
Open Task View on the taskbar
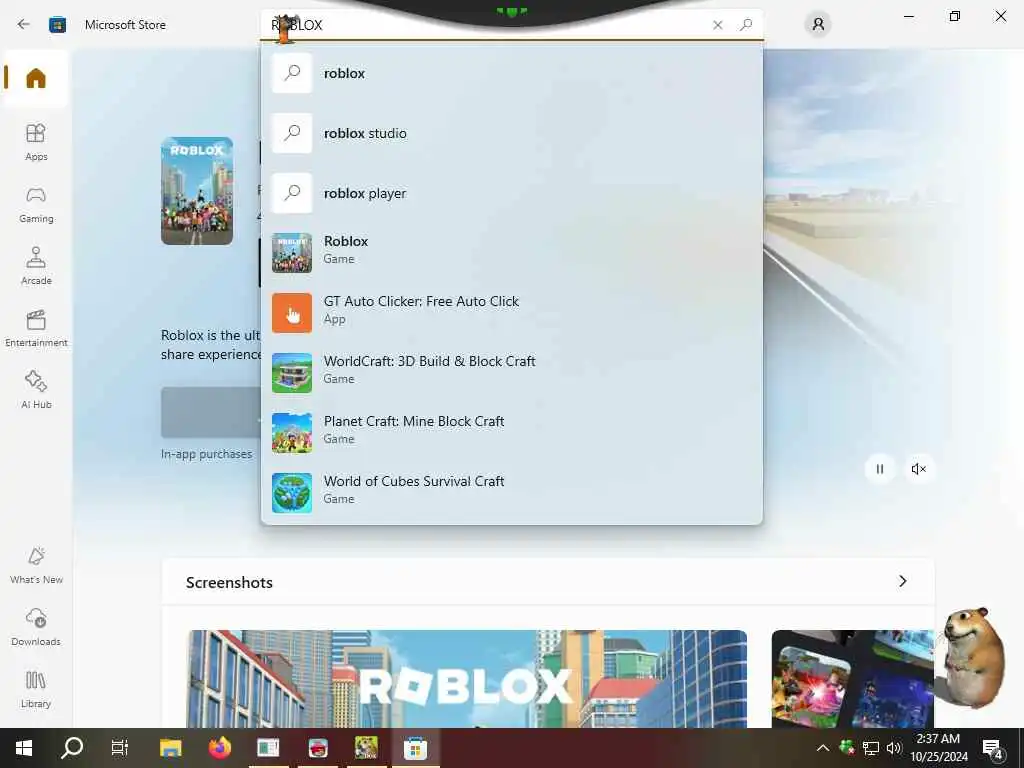(120, 748)
